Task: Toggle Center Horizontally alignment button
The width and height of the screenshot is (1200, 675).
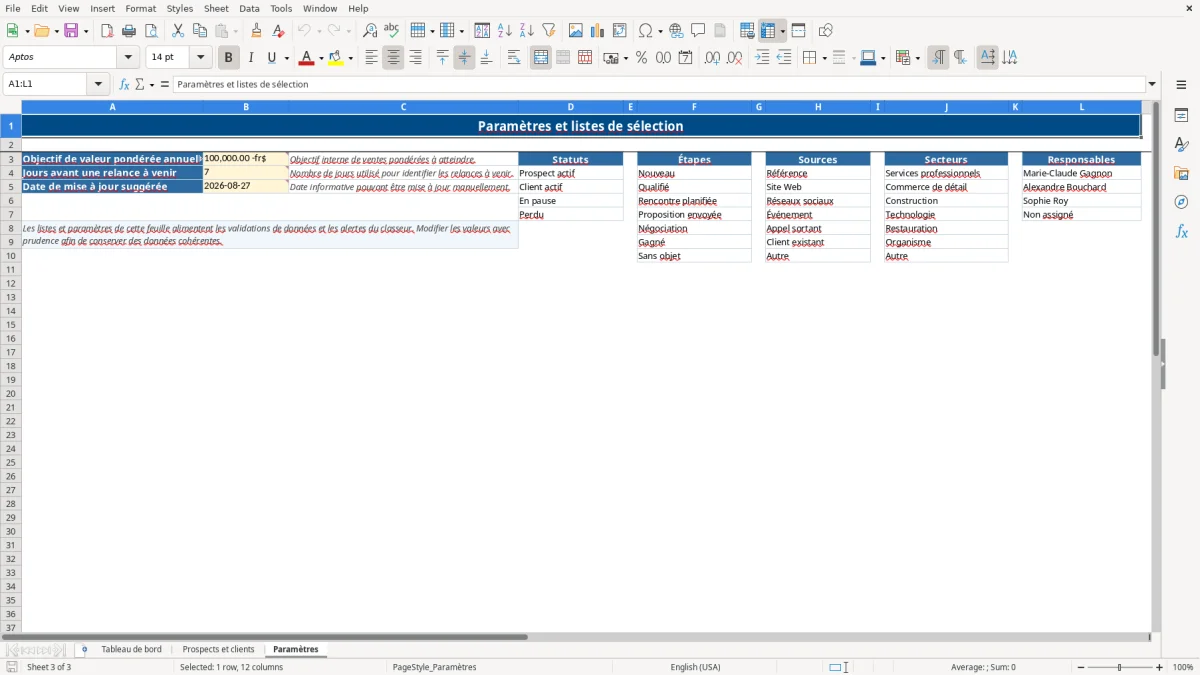Action: pyautogui.click(x=393, y=58)
